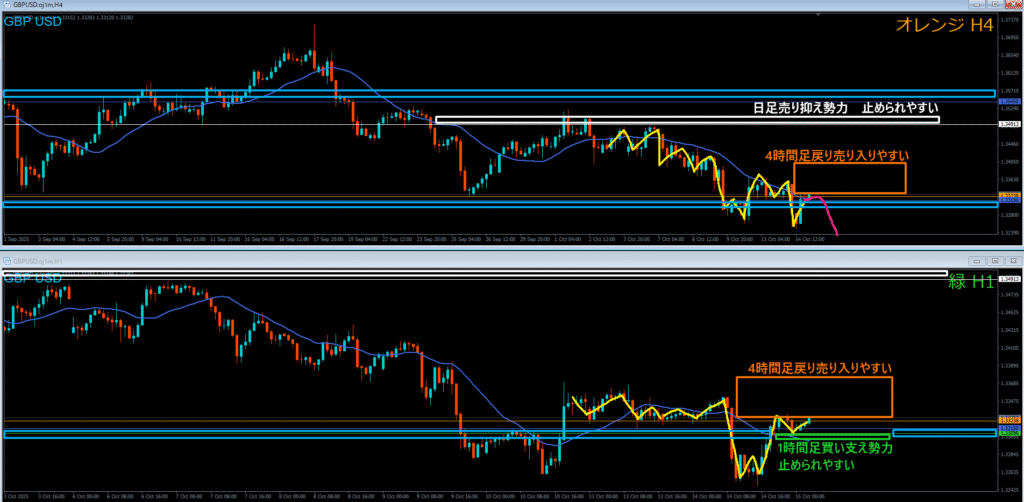1024x502 pixels.
Task: Restore the GBPUSD H4 chart window
Action: (x=994, y=4)
